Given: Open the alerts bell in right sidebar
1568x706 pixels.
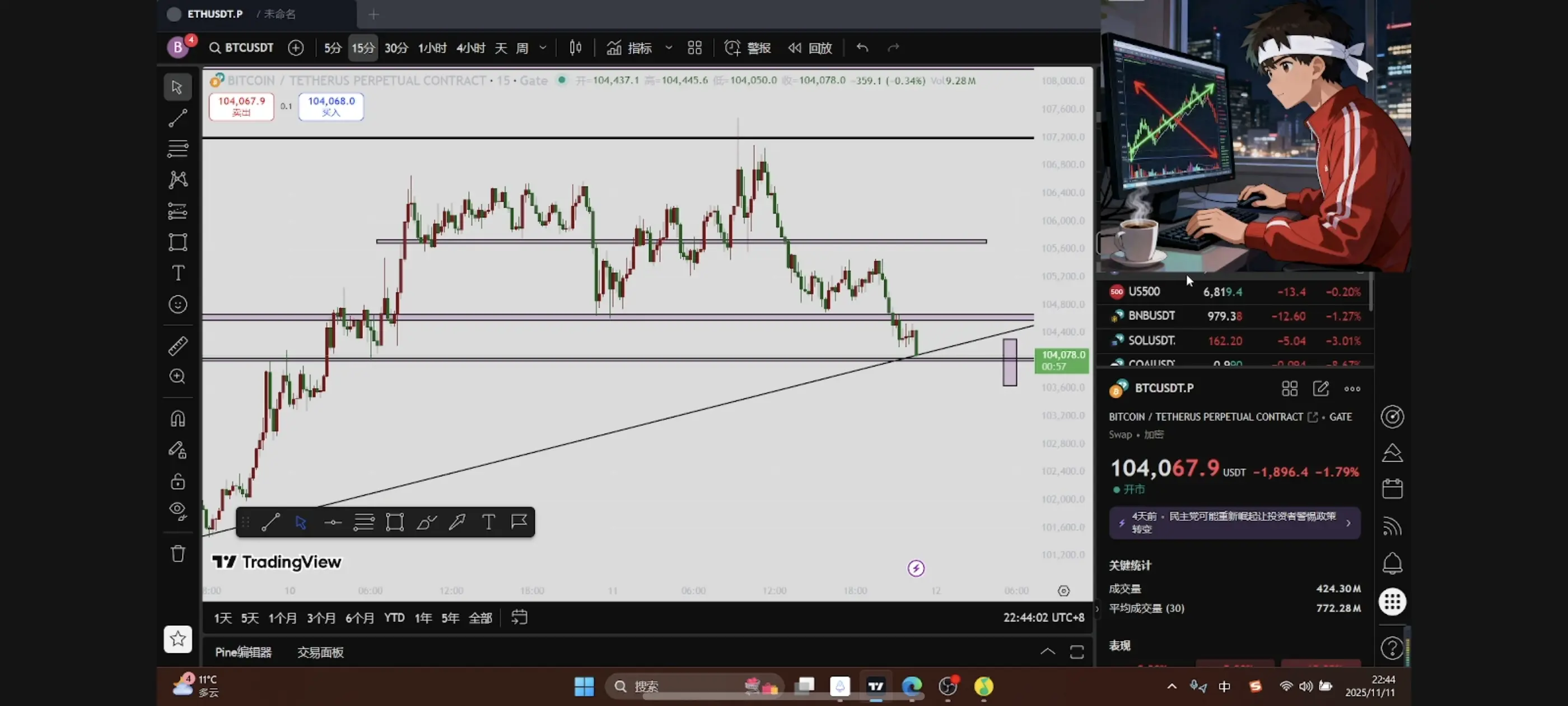Looking at the screenshot, I should [1392, 564].
